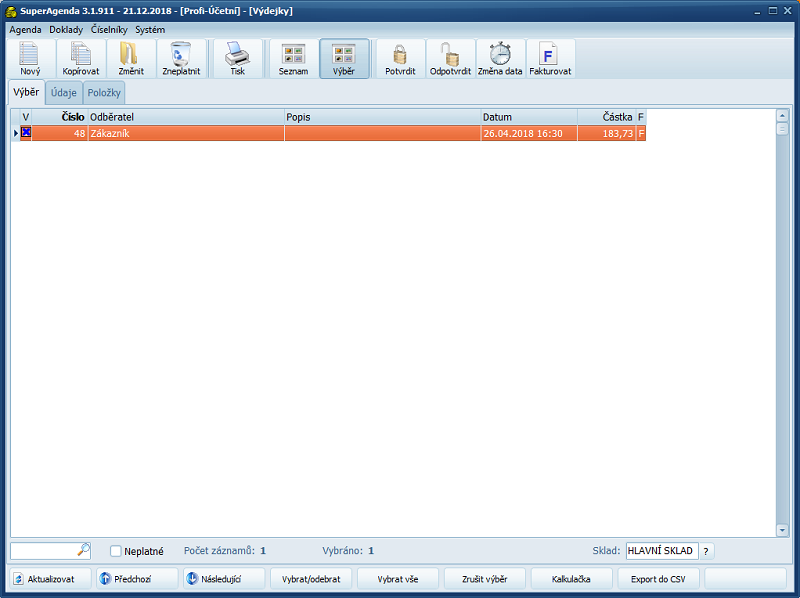Image resolution: width=800 pixels, height=598 pixels.
Task: Sort by the Odběratel column header
Action: 186,117
